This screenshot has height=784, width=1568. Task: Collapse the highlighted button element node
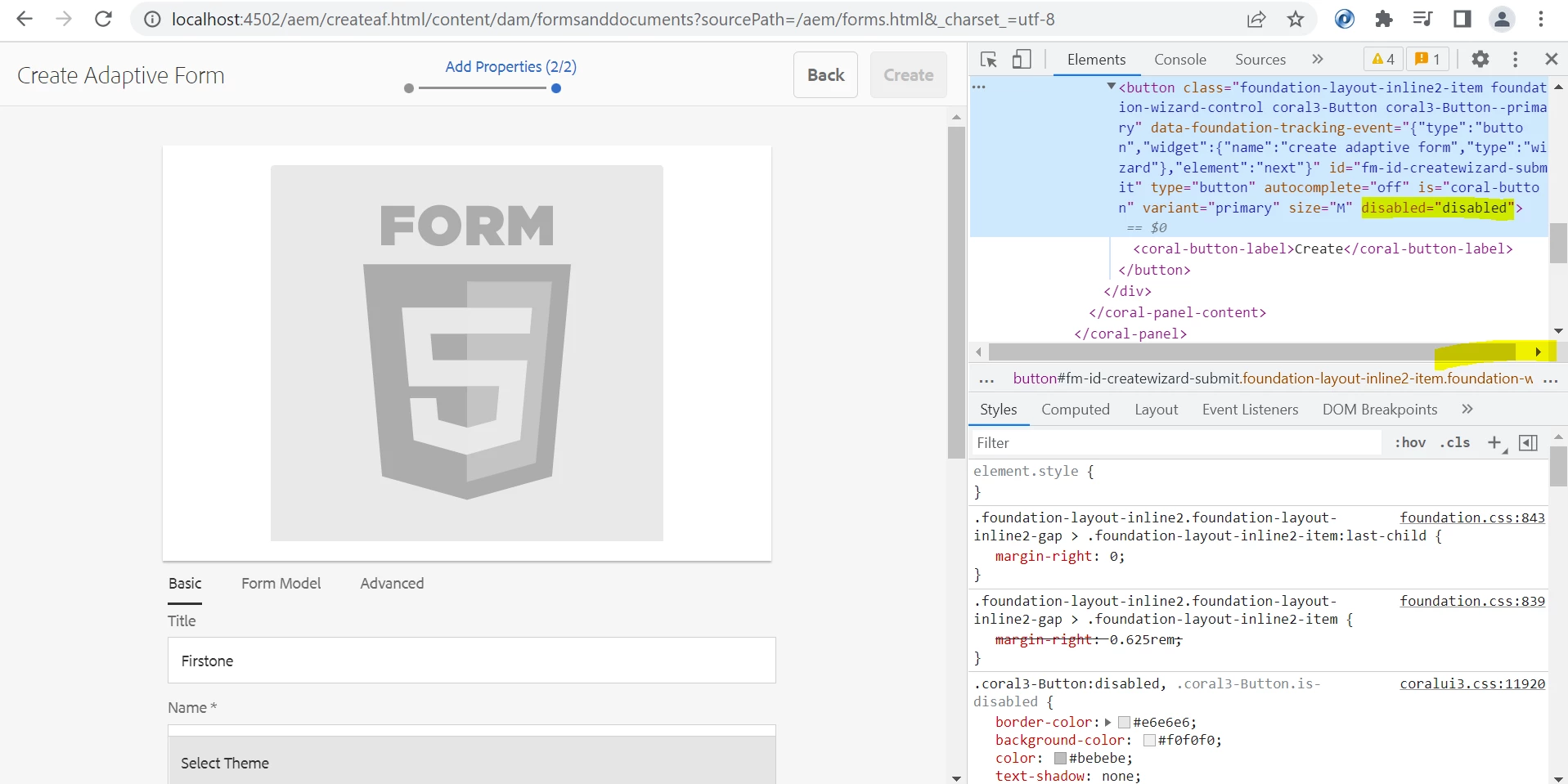1111,86
